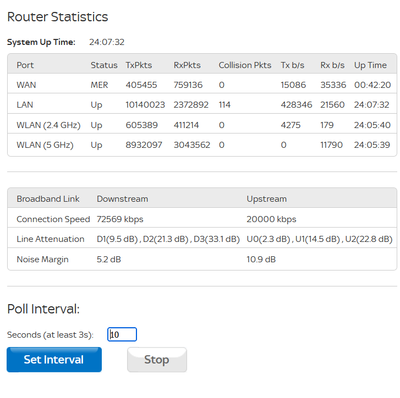The image size is (400, 398).
Task: Click downstream speed 72569 kbps
Action: [120, 219]
